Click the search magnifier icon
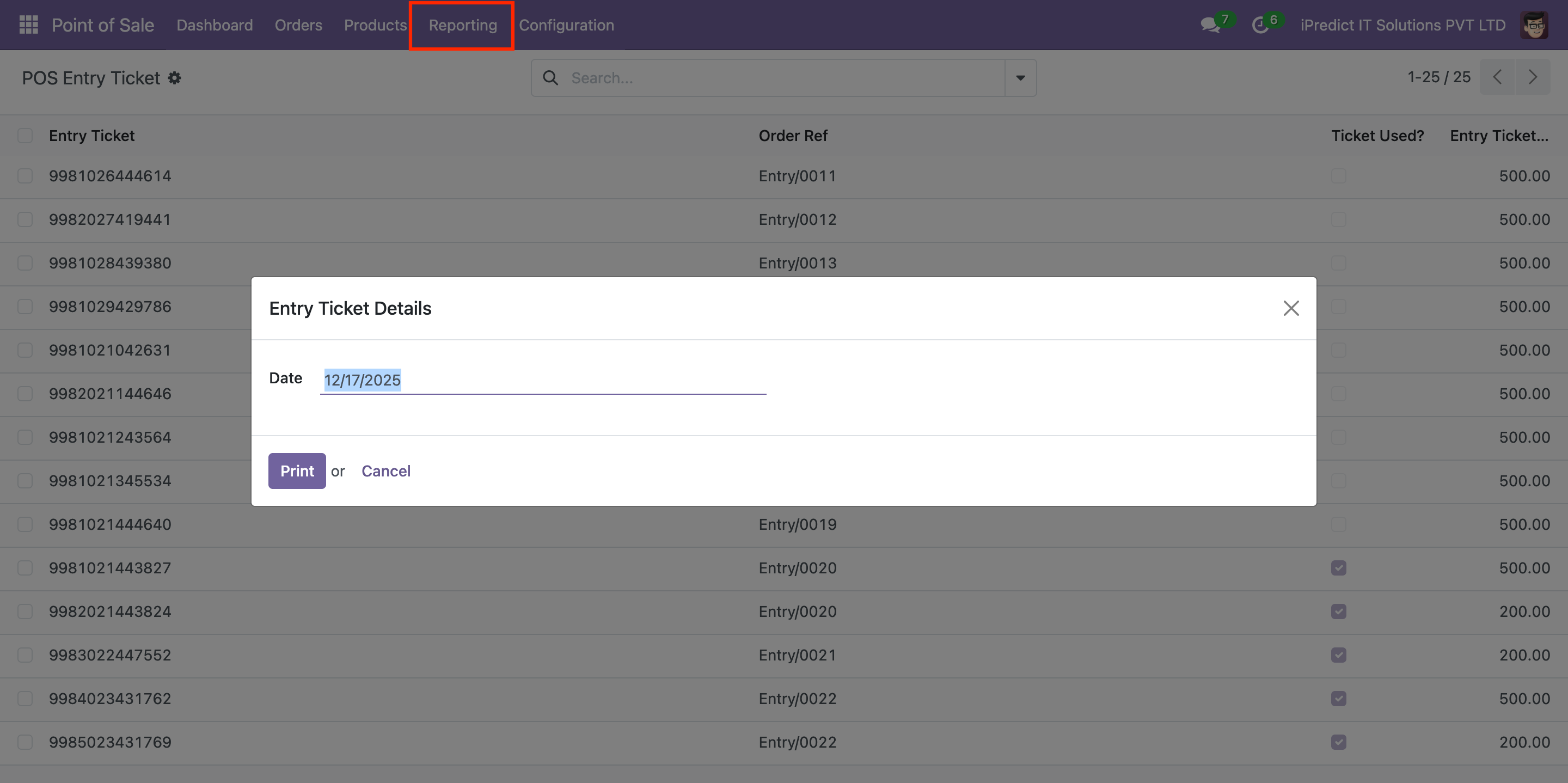This screenshot has height=783, width=1568. [x=550, y=78]
